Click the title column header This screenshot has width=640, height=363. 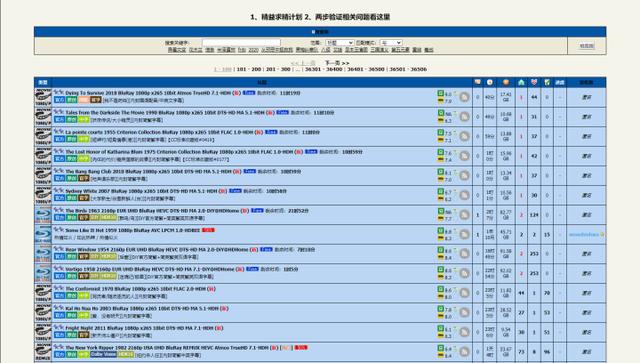(262, 82)
